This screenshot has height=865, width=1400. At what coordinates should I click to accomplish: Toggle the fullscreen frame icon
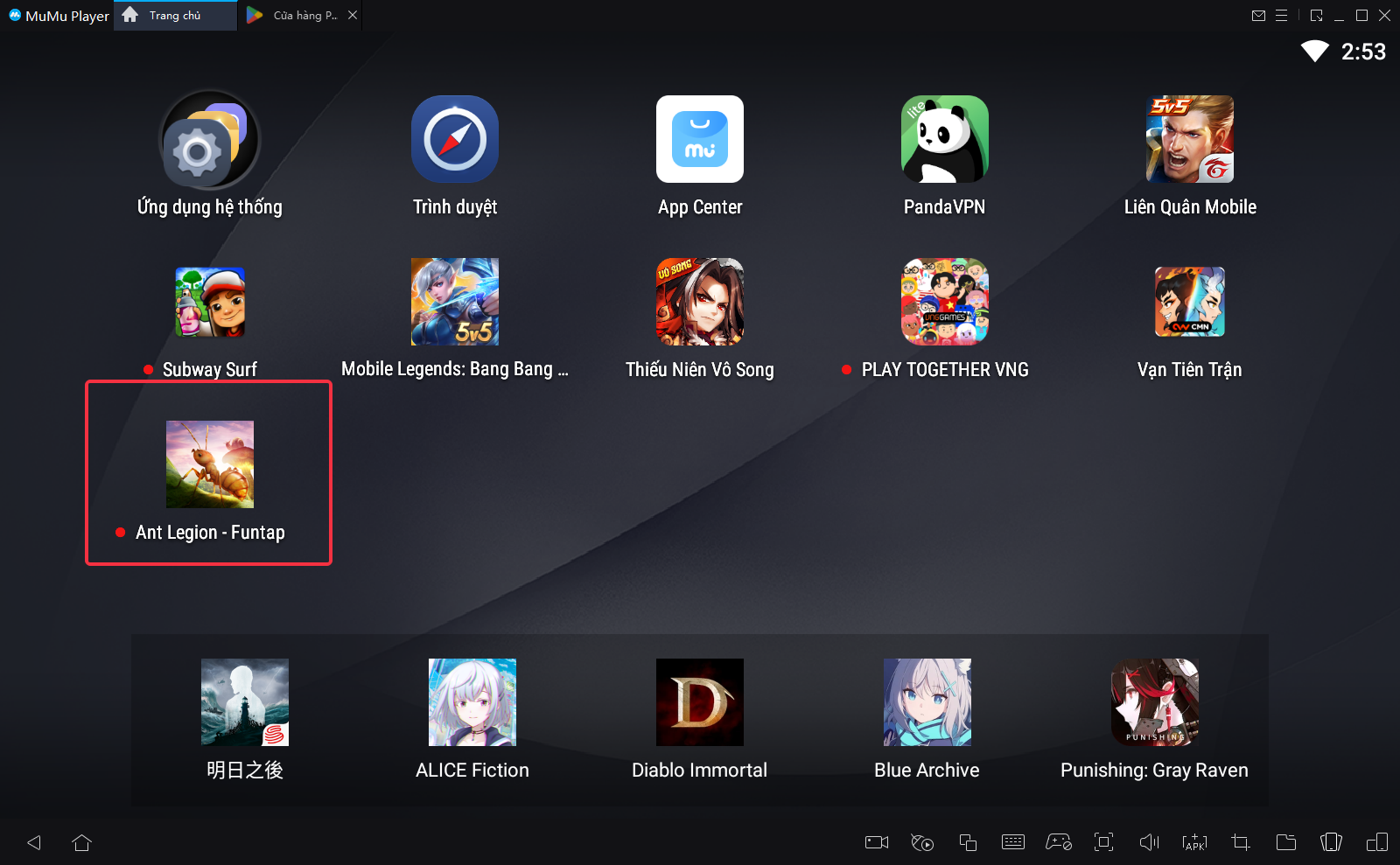1103,842
